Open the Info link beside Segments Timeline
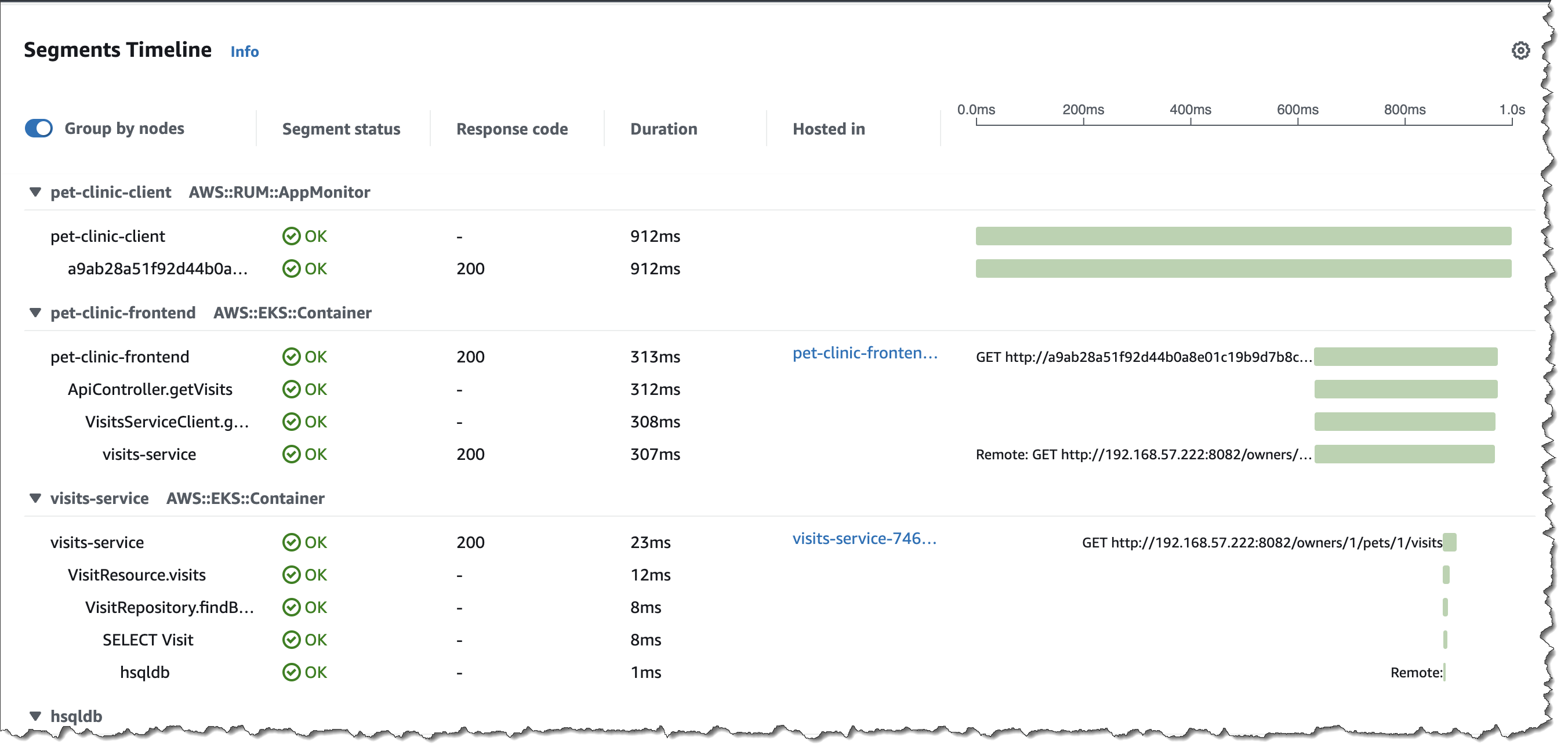Viewport: 1568px width, 751px height. pos(245,52)
